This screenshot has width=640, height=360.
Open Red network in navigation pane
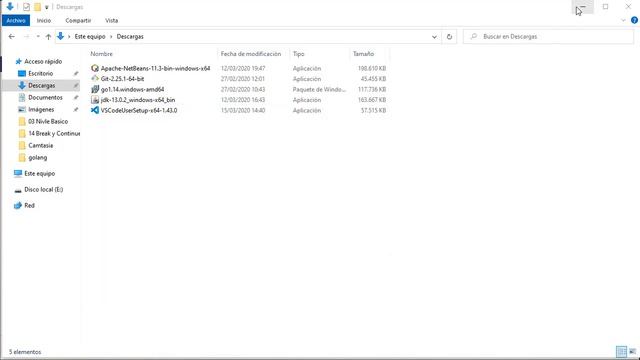pyautogui.click(x=29, y=206)
